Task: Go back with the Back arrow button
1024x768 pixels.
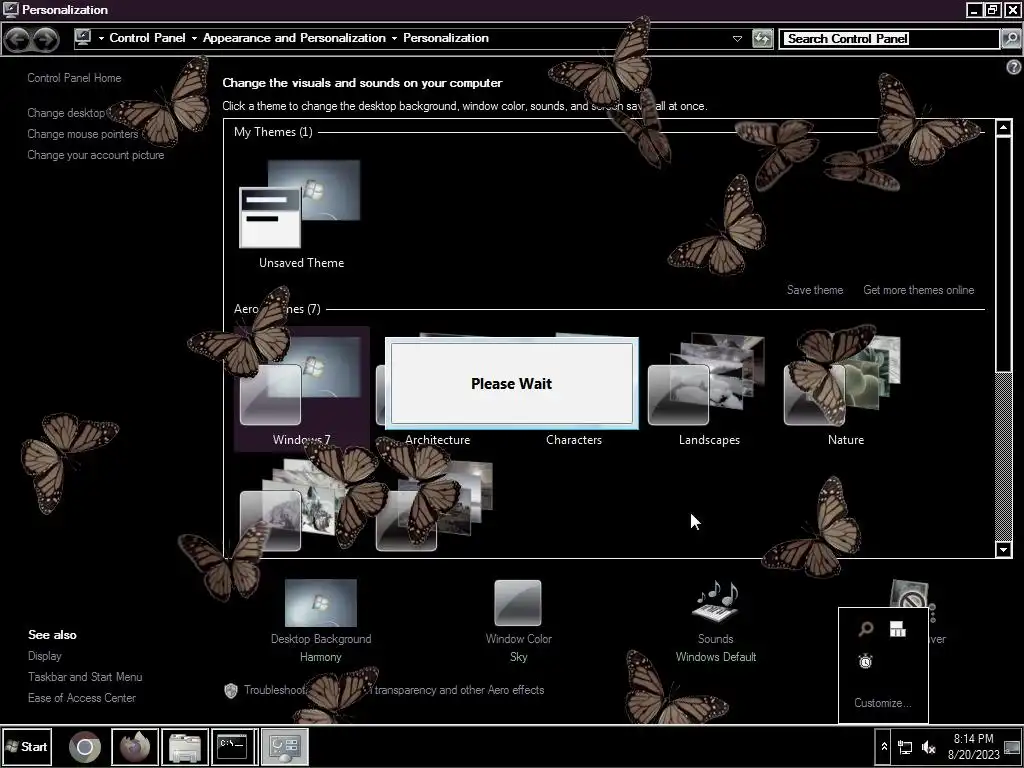Action: click(x=18, y=39)
